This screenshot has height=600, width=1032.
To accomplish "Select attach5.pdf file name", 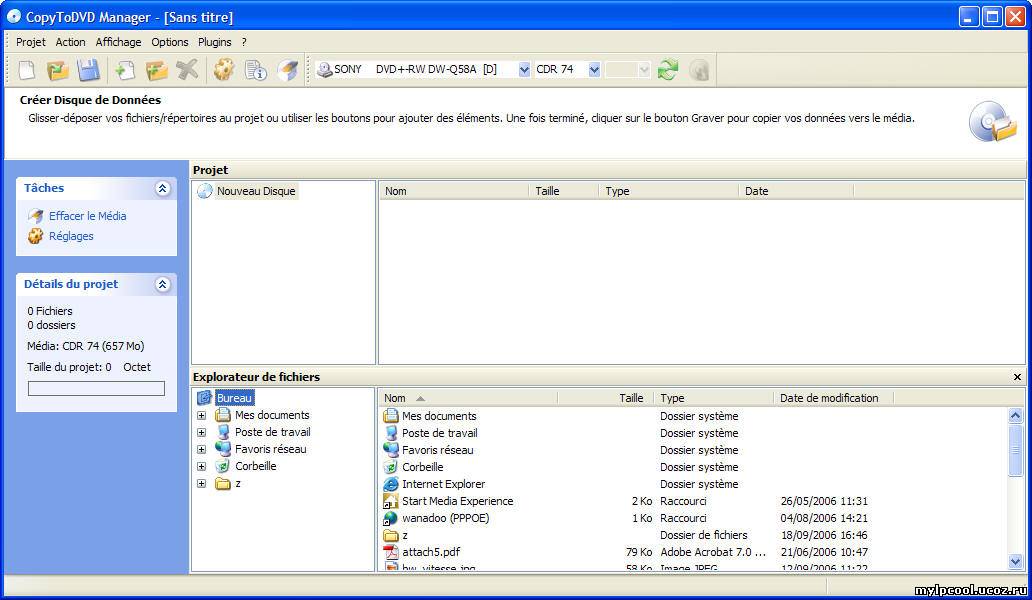I will (431, 552).
